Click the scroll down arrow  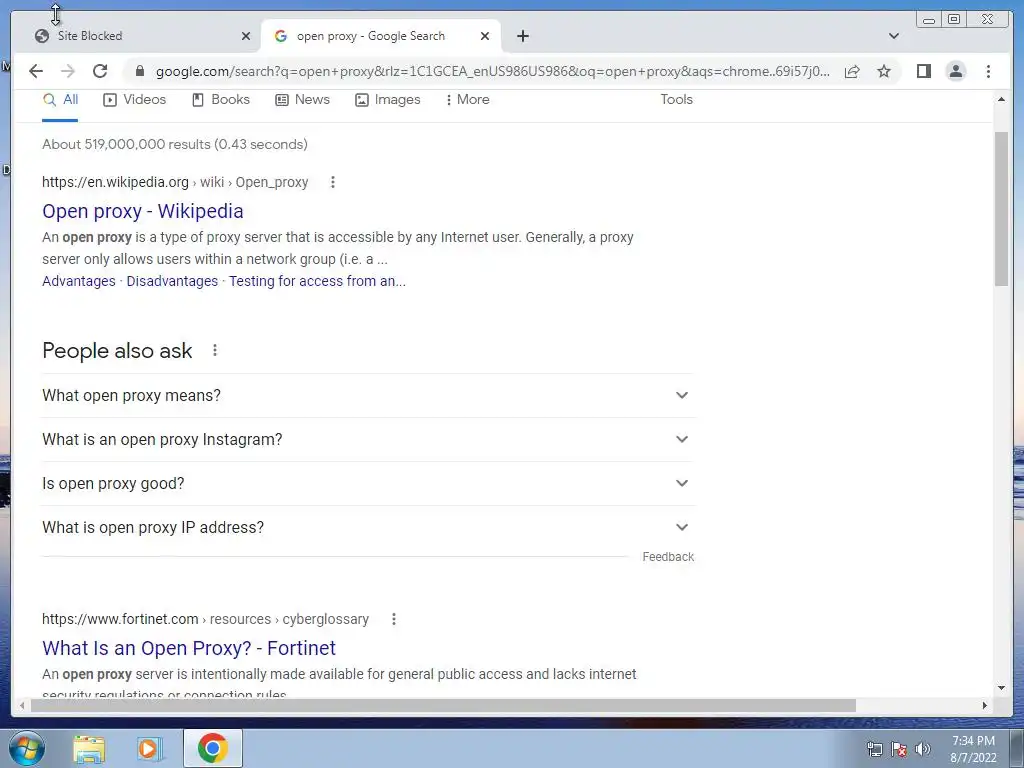[1001, 688]
